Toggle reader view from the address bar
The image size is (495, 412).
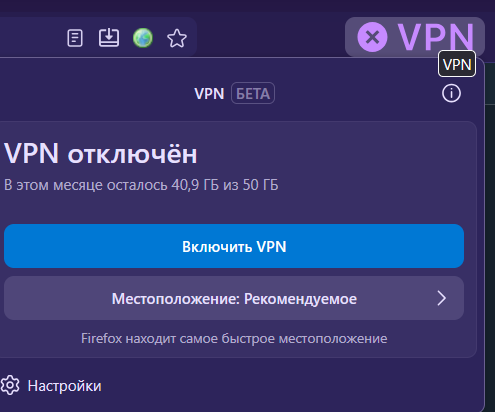[x=75, y=38]
